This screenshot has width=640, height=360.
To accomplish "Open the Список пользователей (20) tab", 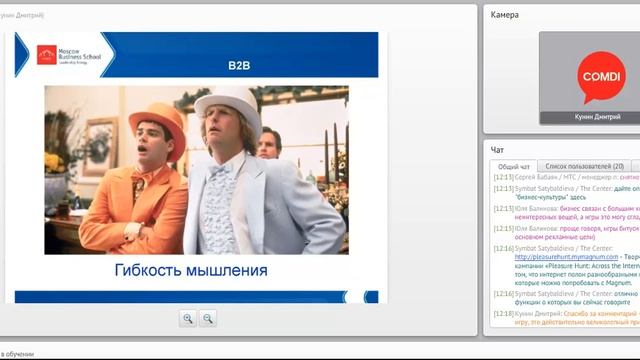I will pos(584,166).
